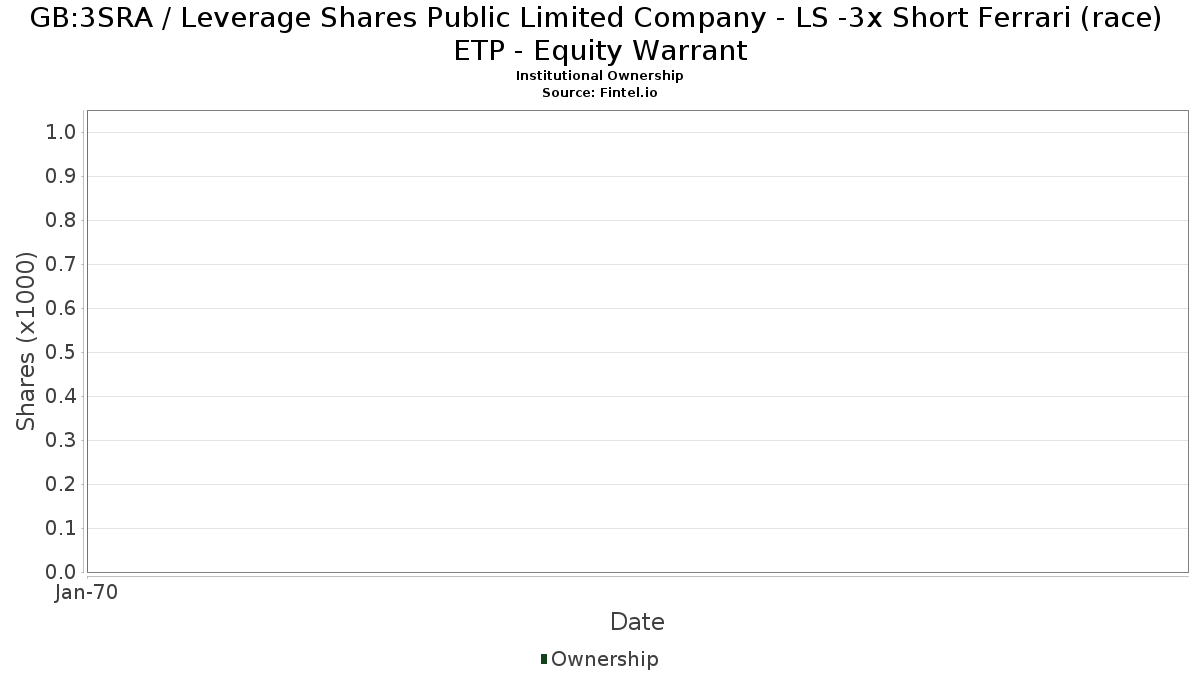Screen dimensions: 1200x675
Task: Select the 0.8 y-axis value
Action: 62,221
